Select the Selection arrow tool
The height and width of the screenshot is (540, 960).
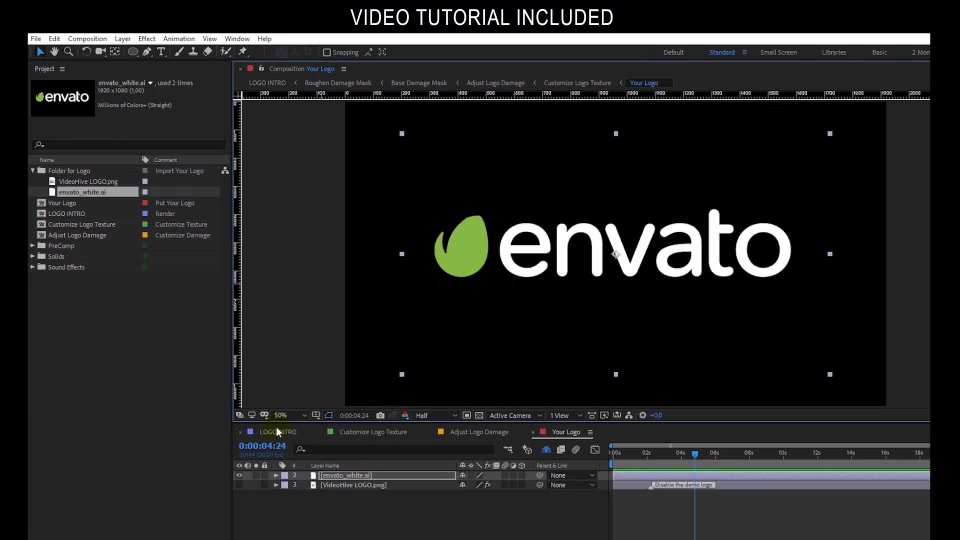pyautogui.click(x=40, y=52)
